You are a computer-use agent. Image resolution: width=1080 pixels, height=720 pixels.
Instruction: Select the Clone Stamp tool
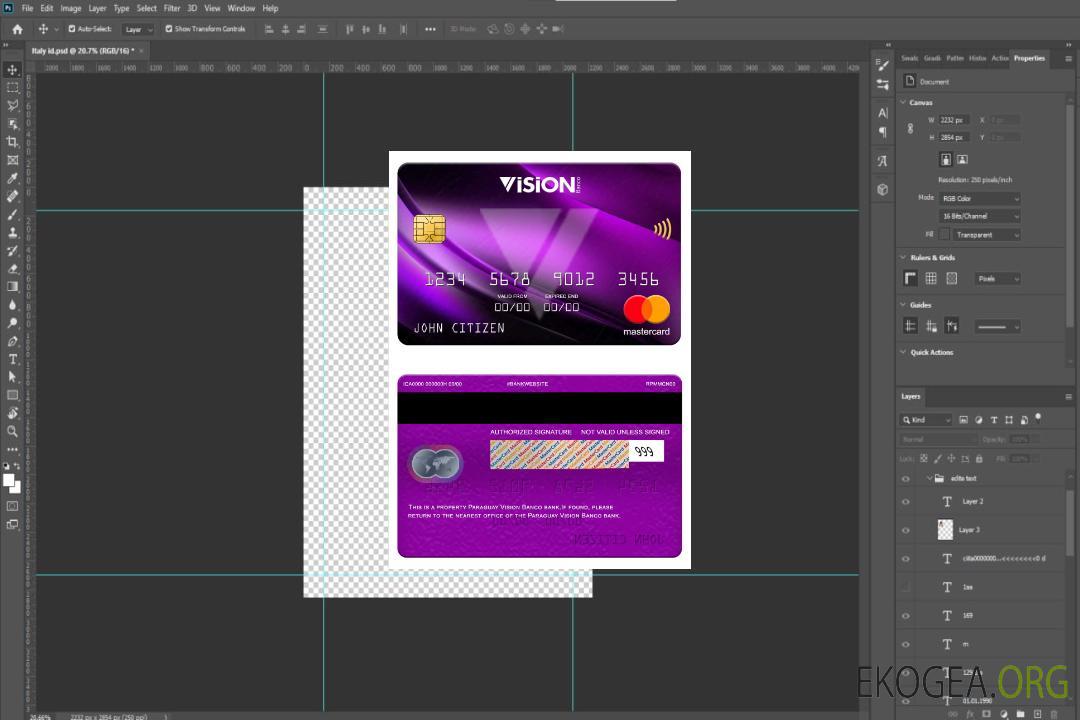pos(12,233)
